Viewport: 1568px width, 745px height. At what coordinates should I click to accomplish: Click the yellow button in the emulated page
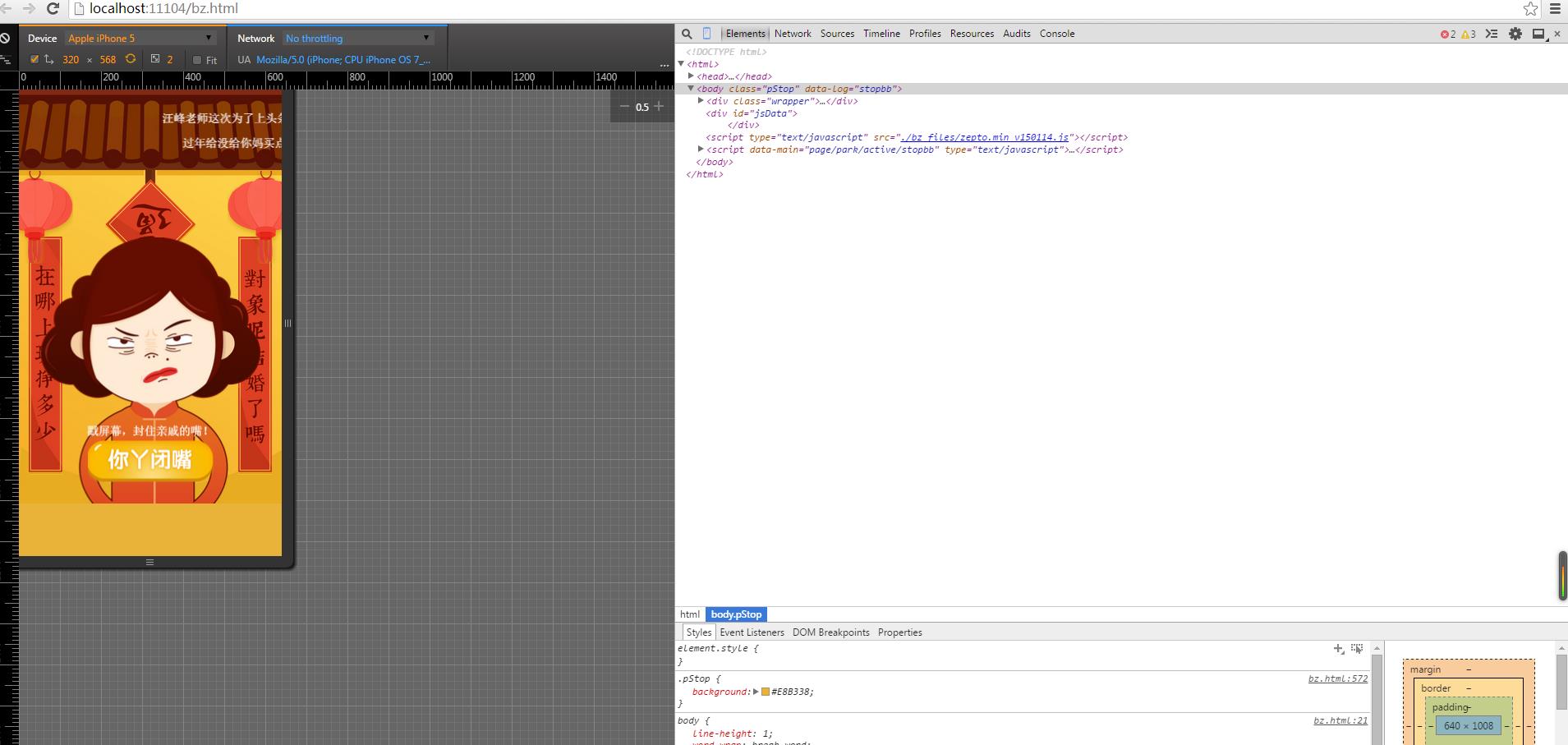(149, 459)
